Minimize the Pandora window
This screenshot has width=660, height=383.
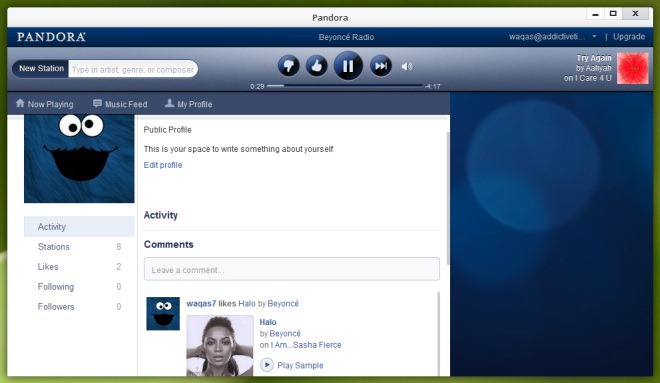pos(595,14)
